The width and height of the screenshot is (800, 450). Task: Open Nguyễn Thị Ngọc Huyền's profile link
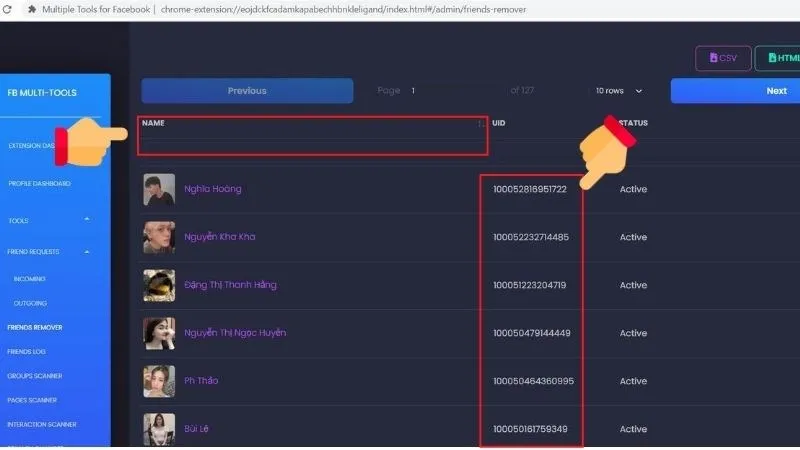(235, 333)
